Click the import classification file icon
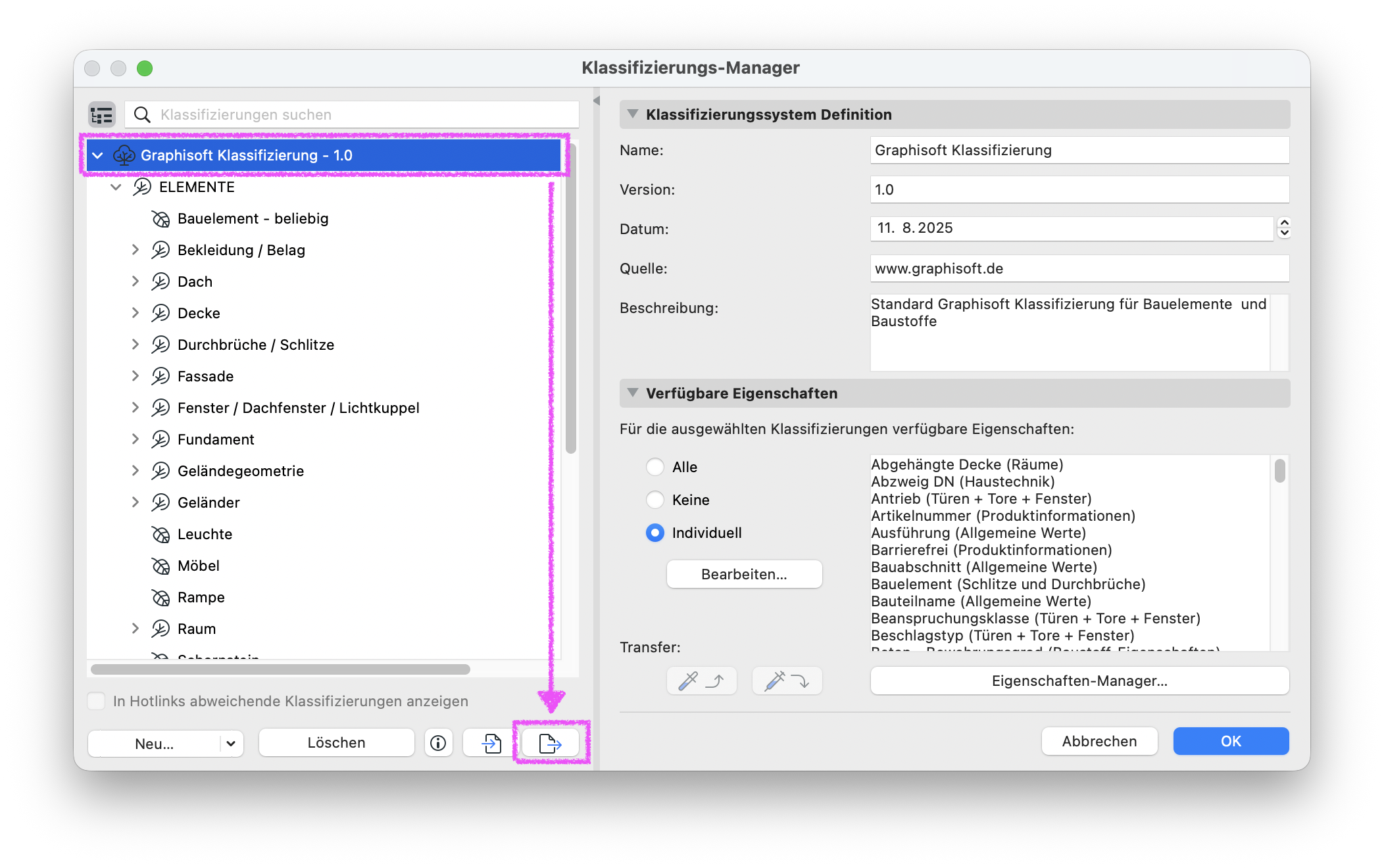1384x868 pixels. 491,743
